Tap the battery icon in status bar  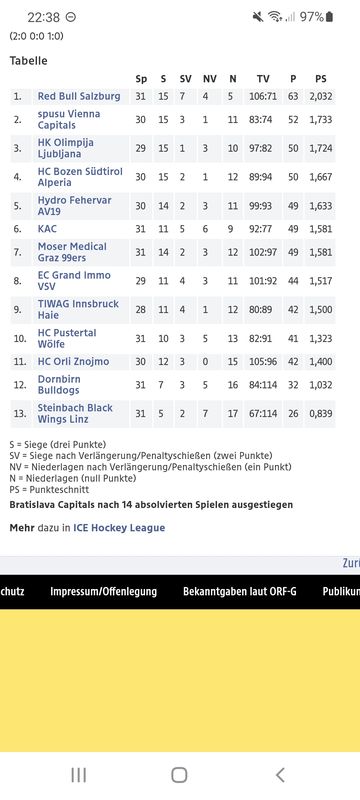point(329,17)
